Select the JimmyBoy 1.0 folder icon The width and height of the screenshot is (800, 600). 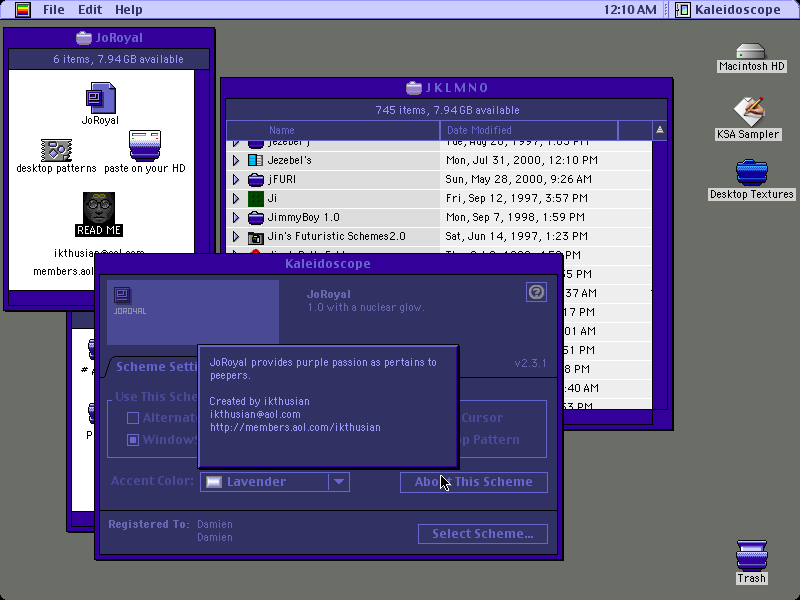pyautogui.click(x=255, y=217)
